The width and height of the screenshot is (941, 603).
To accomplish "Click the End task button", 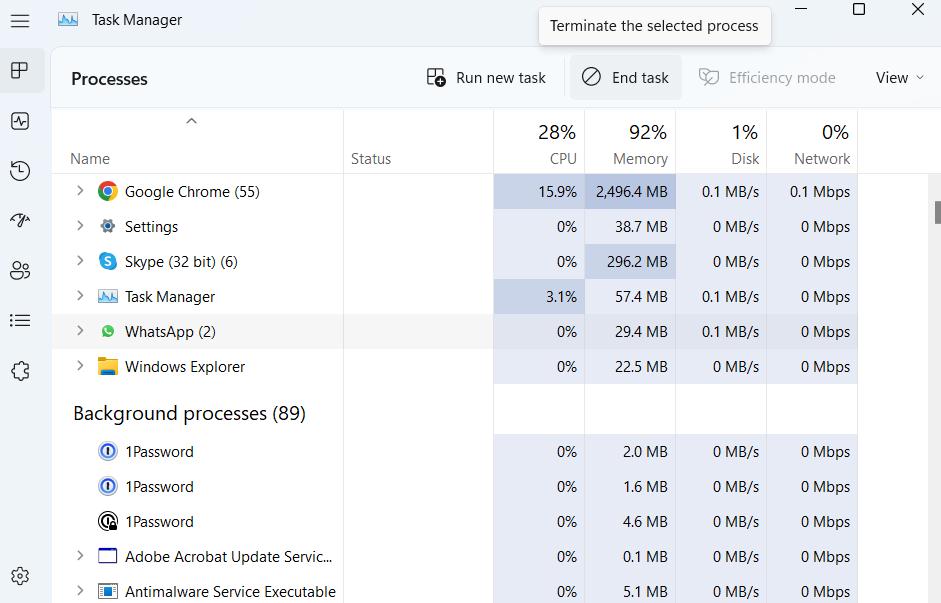I will point(625,77).
